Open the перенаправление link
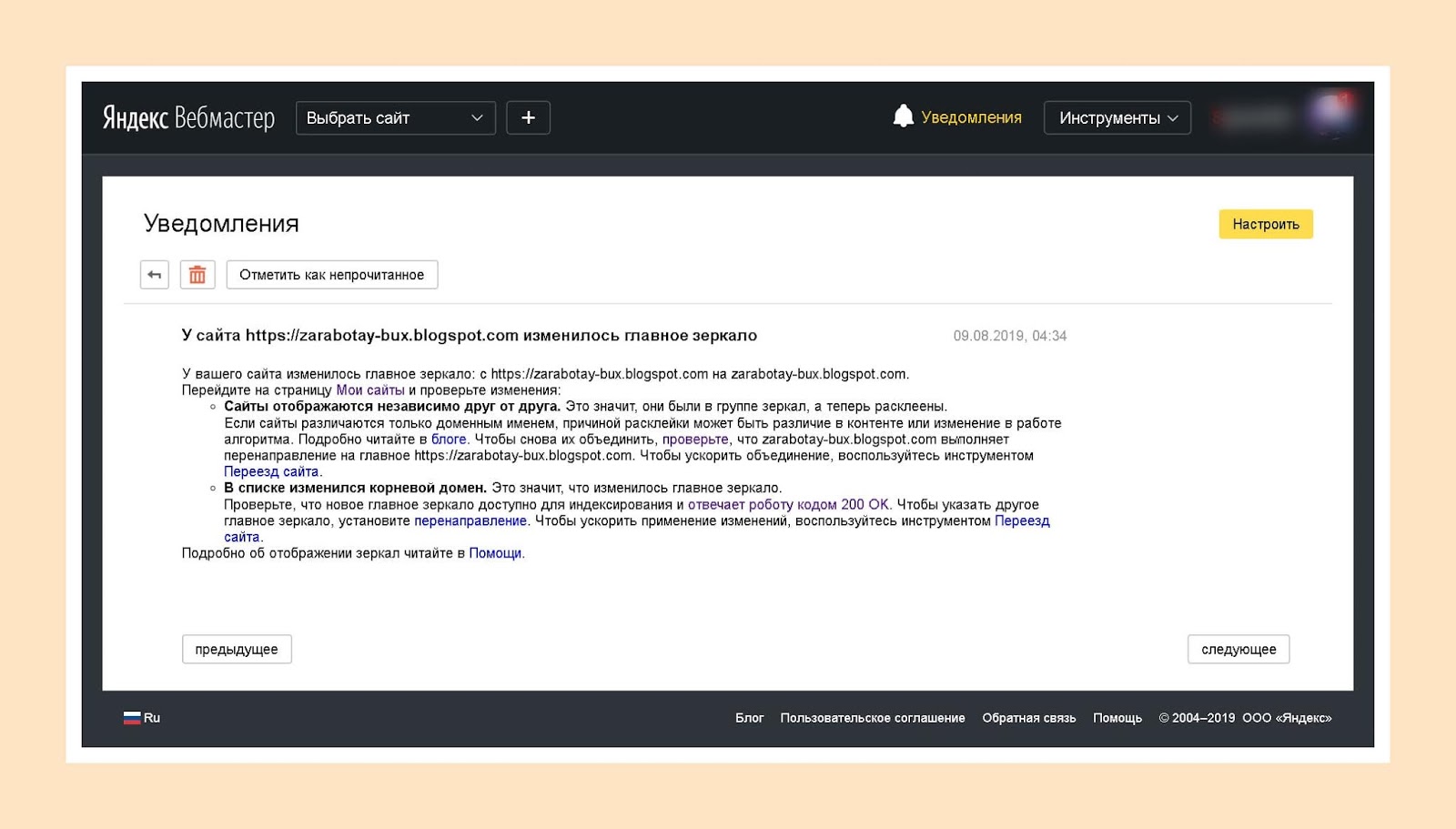 click(470, 521)
